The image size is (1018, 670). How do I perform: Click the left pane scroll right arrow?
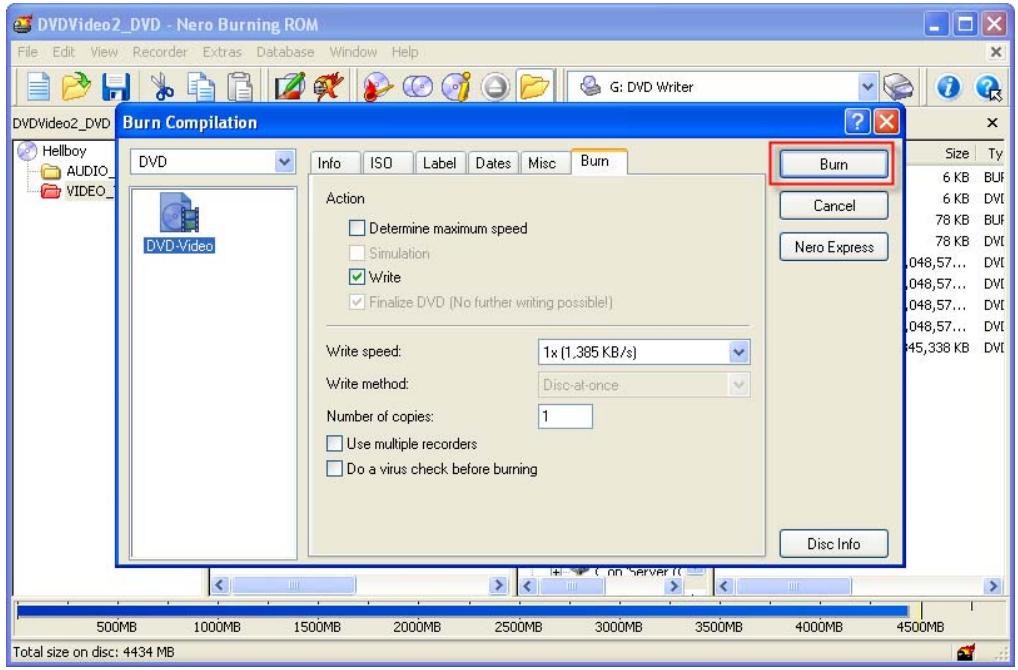pos(499,586)
